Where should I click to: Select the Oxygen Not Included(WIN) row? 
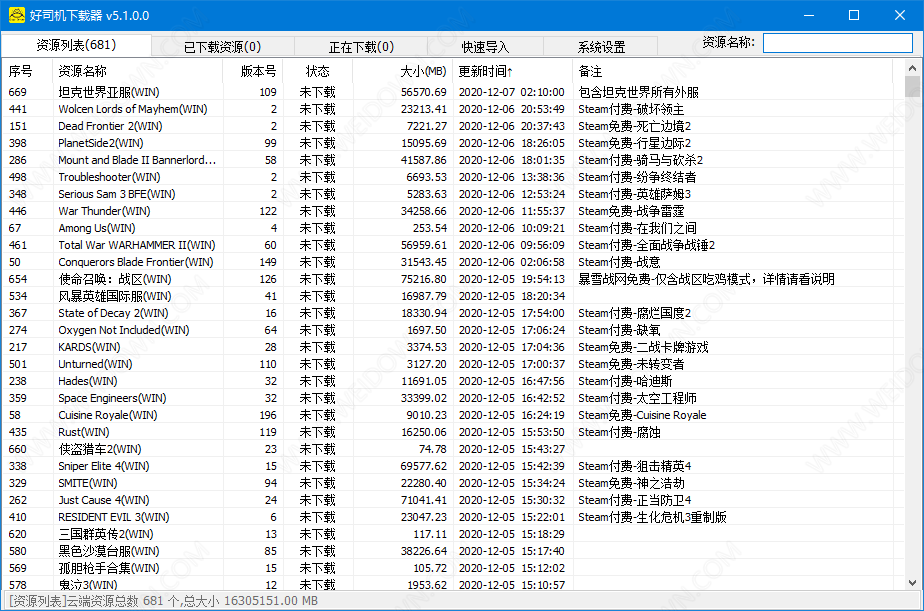tap(453, 331)
